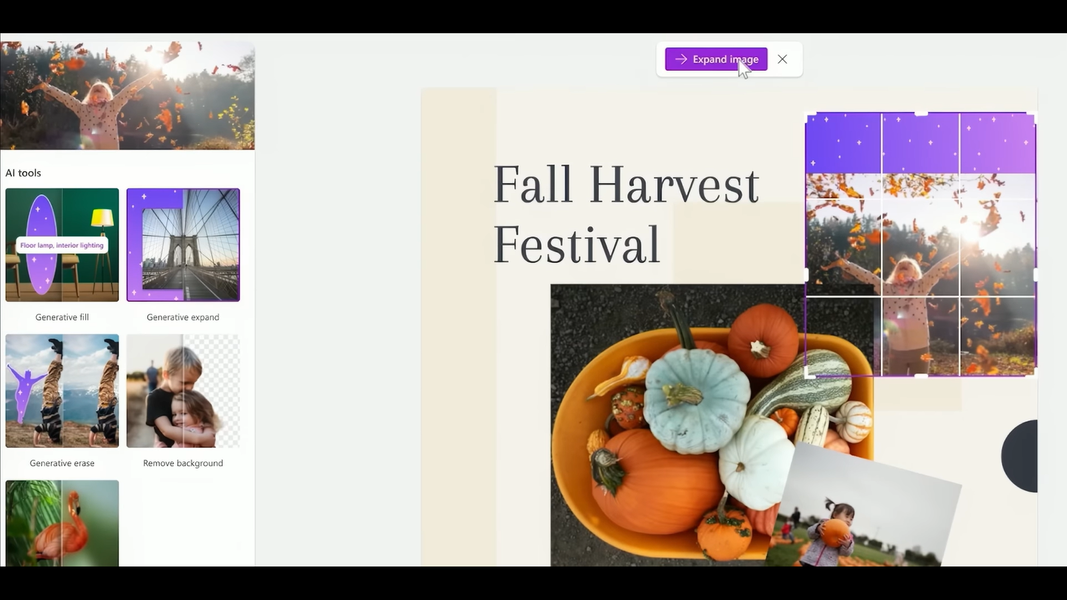Select the Generative expand tool thumbnail
This screenshot has width=1067, height=600.
[183, 245]
